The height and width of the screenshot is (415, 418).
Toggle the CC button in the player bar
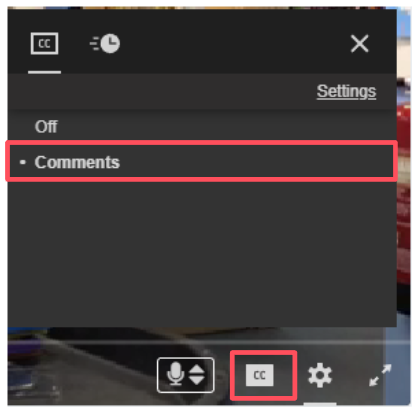(x=259, y=375)
